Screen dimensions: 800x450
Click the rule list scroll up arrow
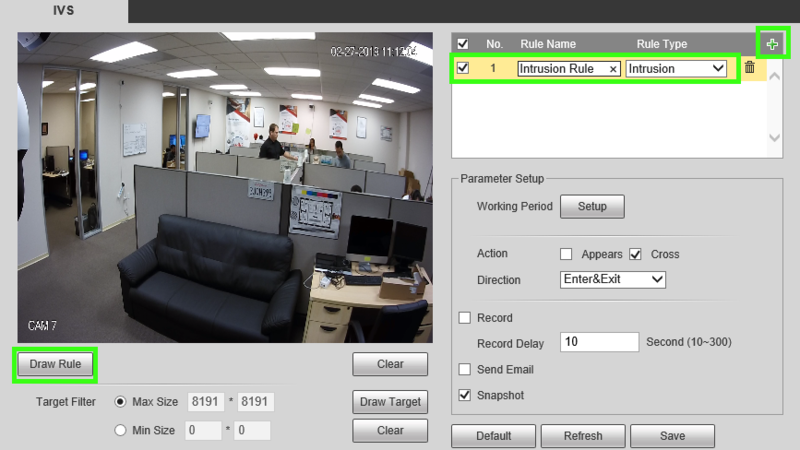click(774, 77)
